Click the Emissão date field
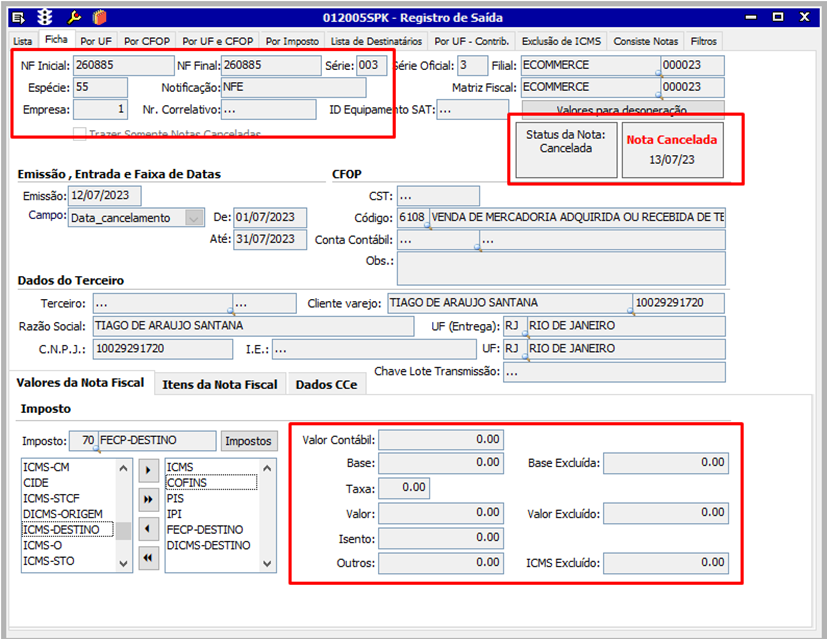This screenshot has width=827, height=639. 104,196
